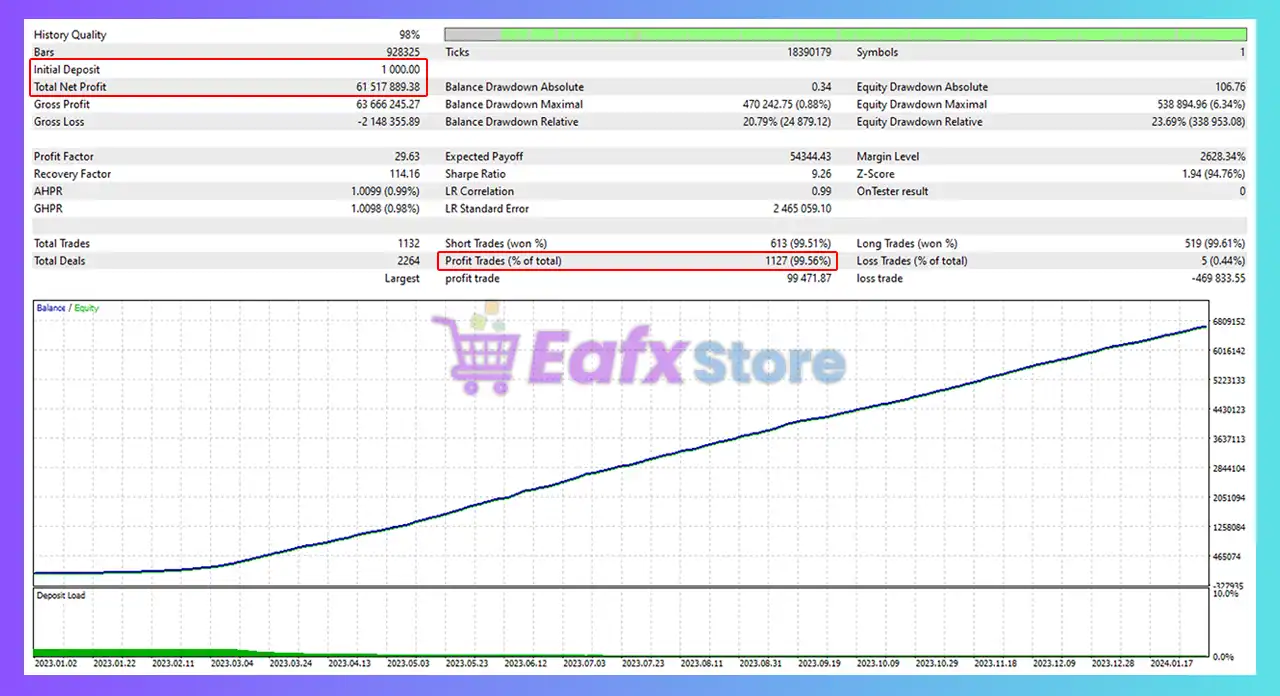This screenshot has height=696, width=1280.
Task: Click the green history quality progress bar
Action: point(846,34)
